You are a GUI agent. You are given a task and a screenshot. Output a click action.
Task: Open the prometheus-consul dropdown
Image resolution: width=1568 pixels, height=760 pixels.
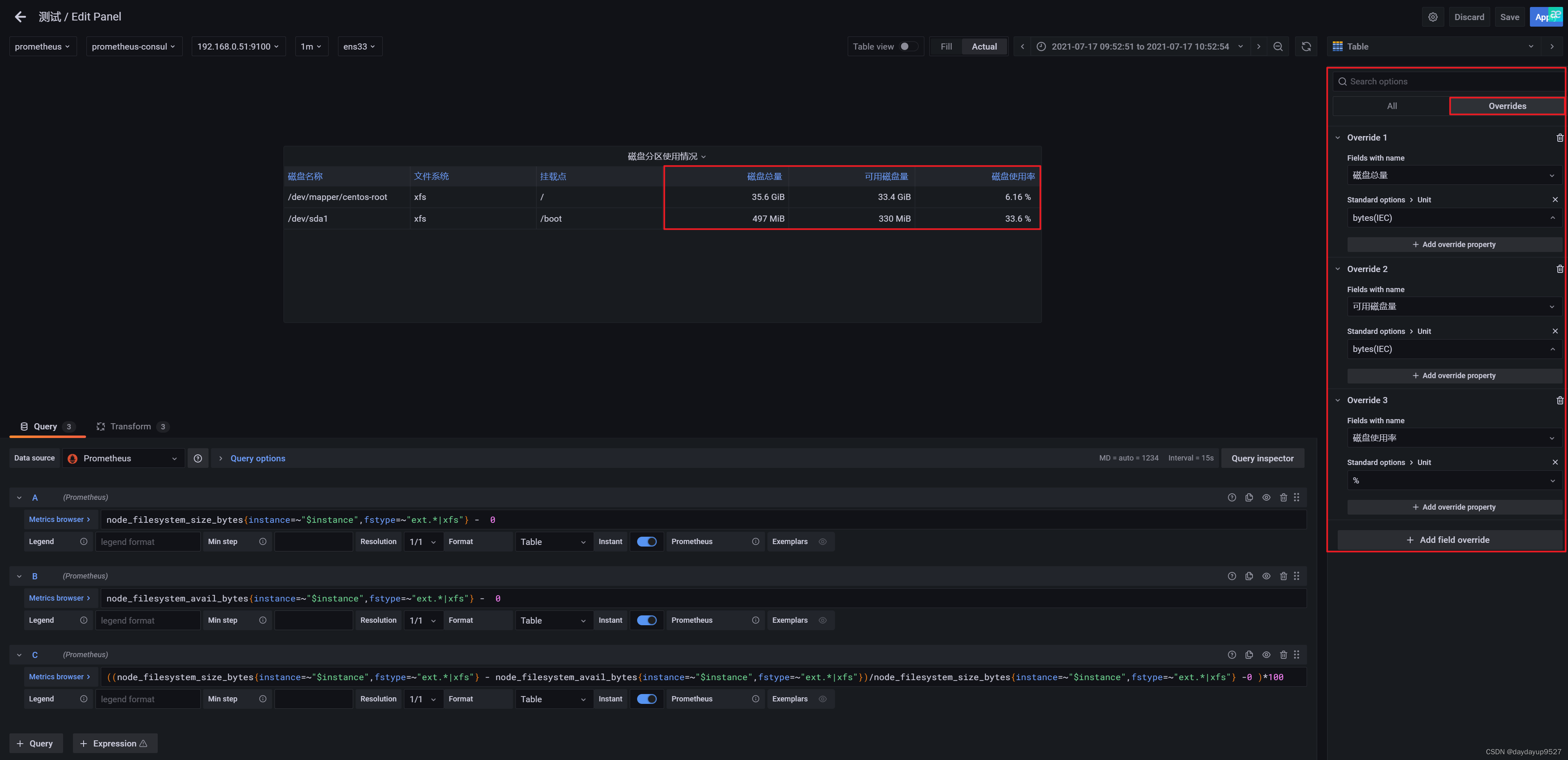click(134, 47)
